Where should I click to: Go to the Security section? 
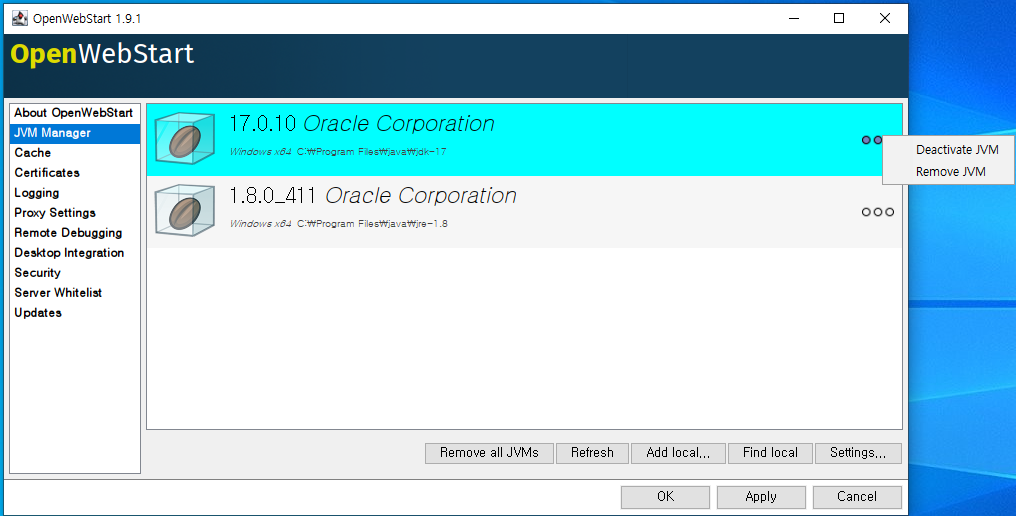coord(75,273)
